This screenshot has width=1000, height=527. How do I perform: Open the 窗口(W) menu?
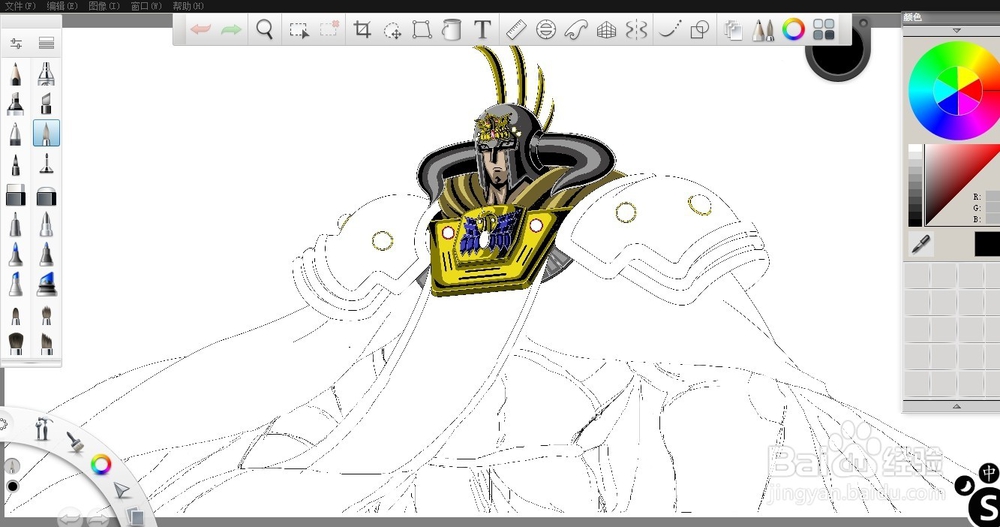click(146, 6)
